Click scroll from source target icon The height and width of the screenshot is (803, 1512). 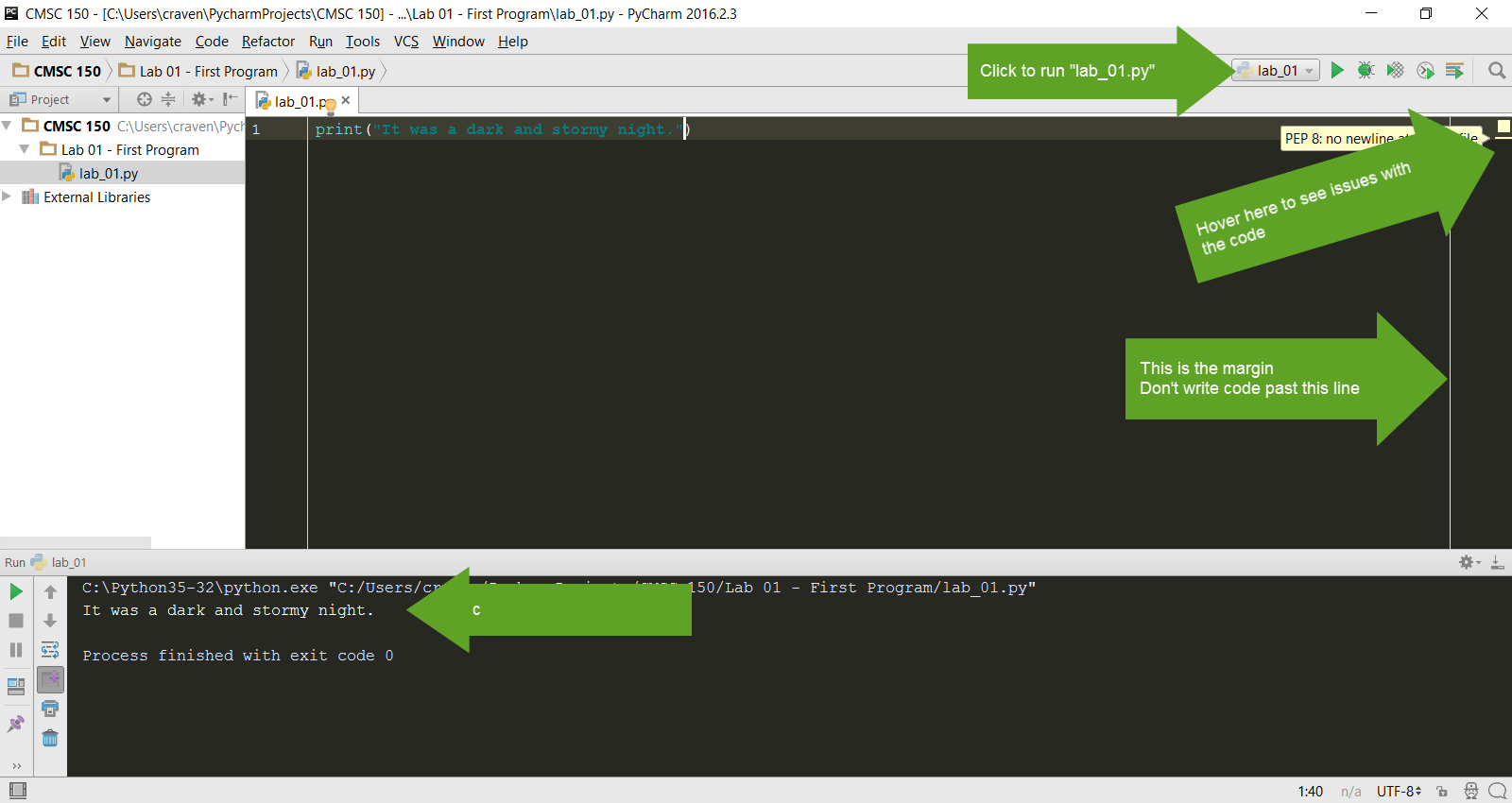pyautogui.click(x=144, y=99)
